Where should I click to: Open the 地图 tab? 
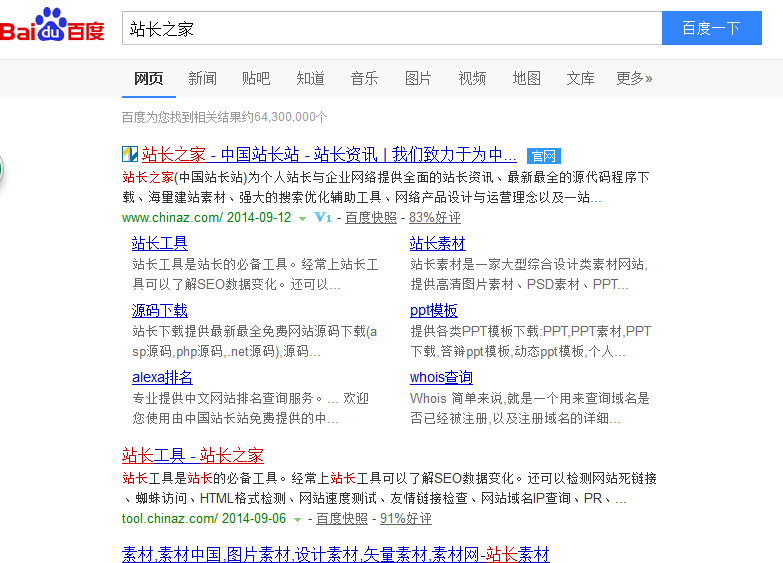526,78
